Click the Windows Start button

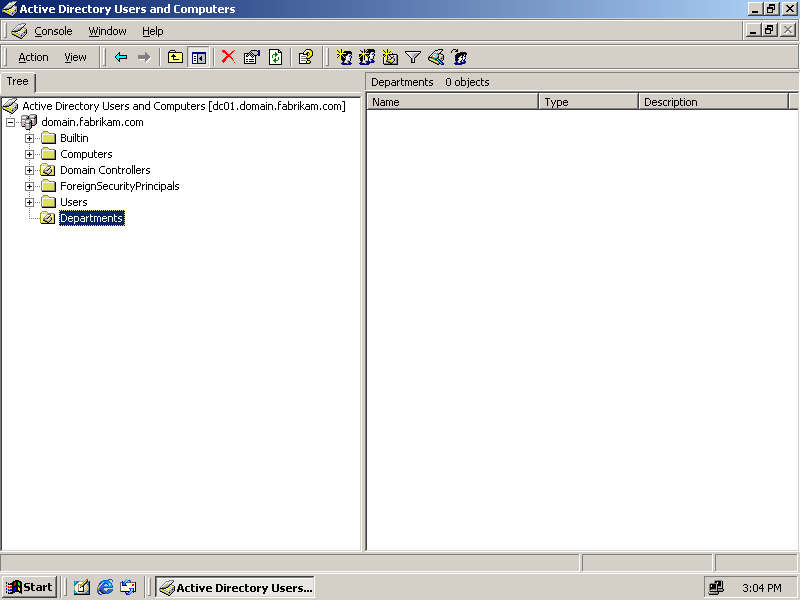[30, 587]
